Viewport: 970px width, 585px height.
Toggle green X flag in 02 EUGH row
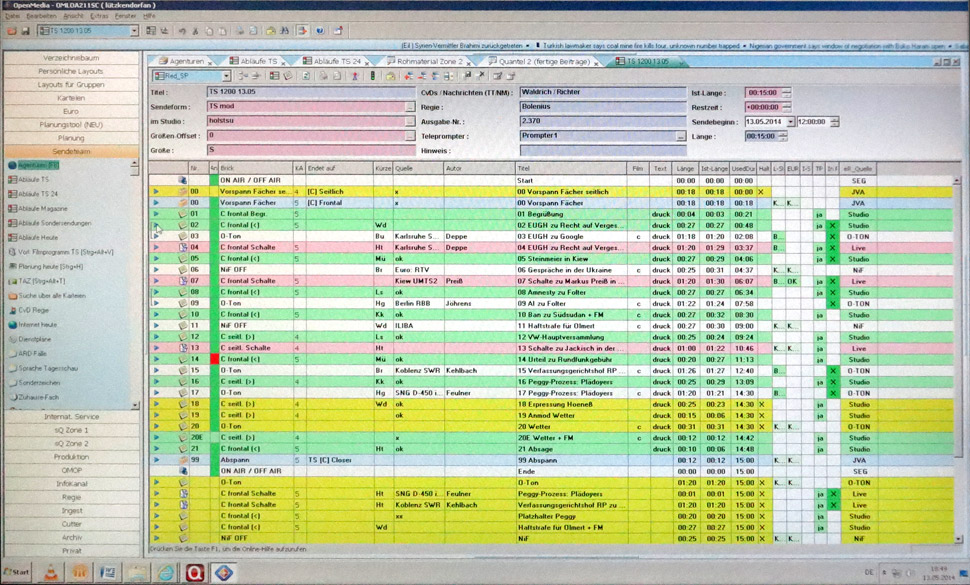coord(832,225)
